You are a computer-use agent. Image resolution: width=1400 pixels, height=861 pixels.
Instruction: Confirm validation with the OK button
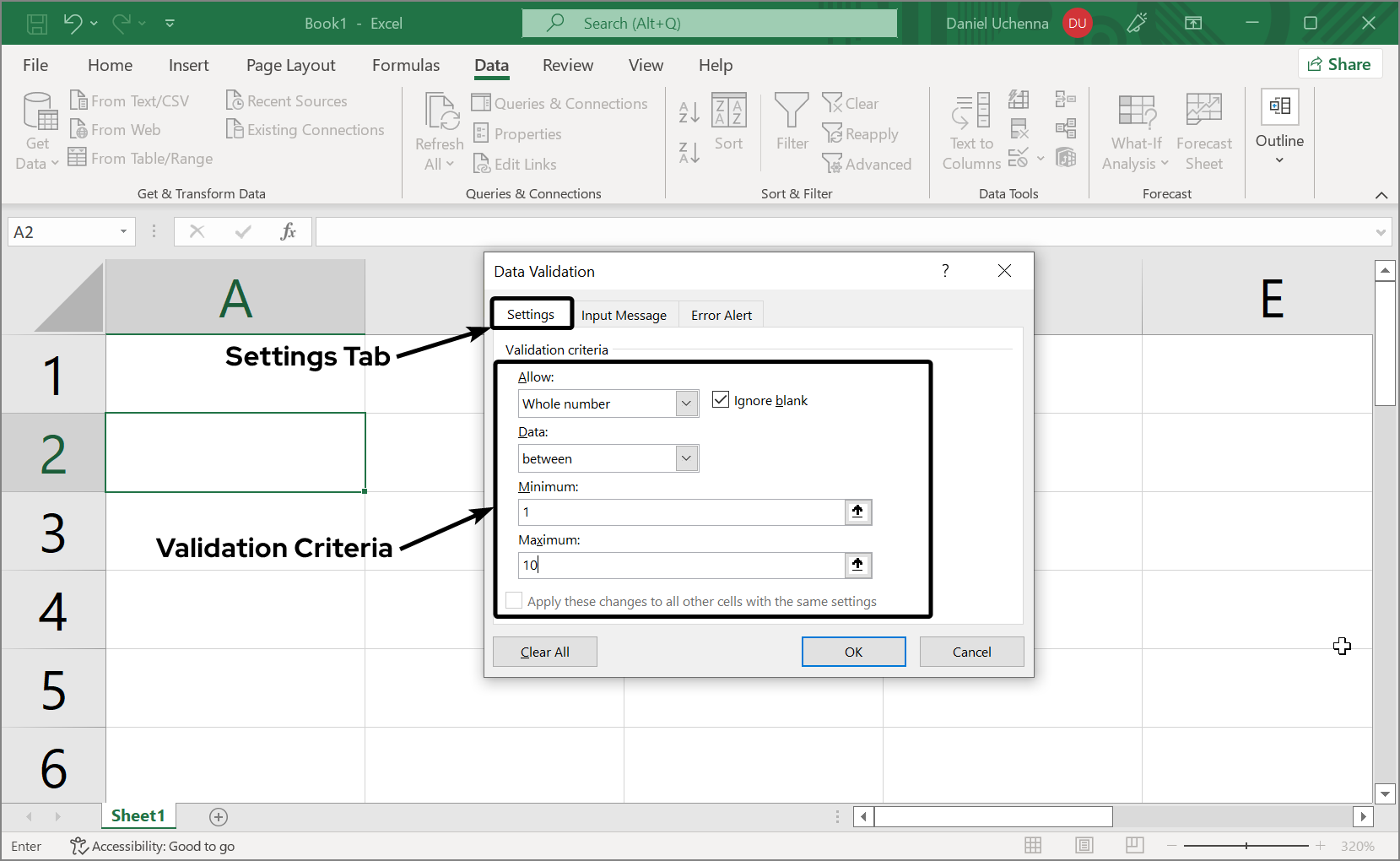tap(853, 651)
